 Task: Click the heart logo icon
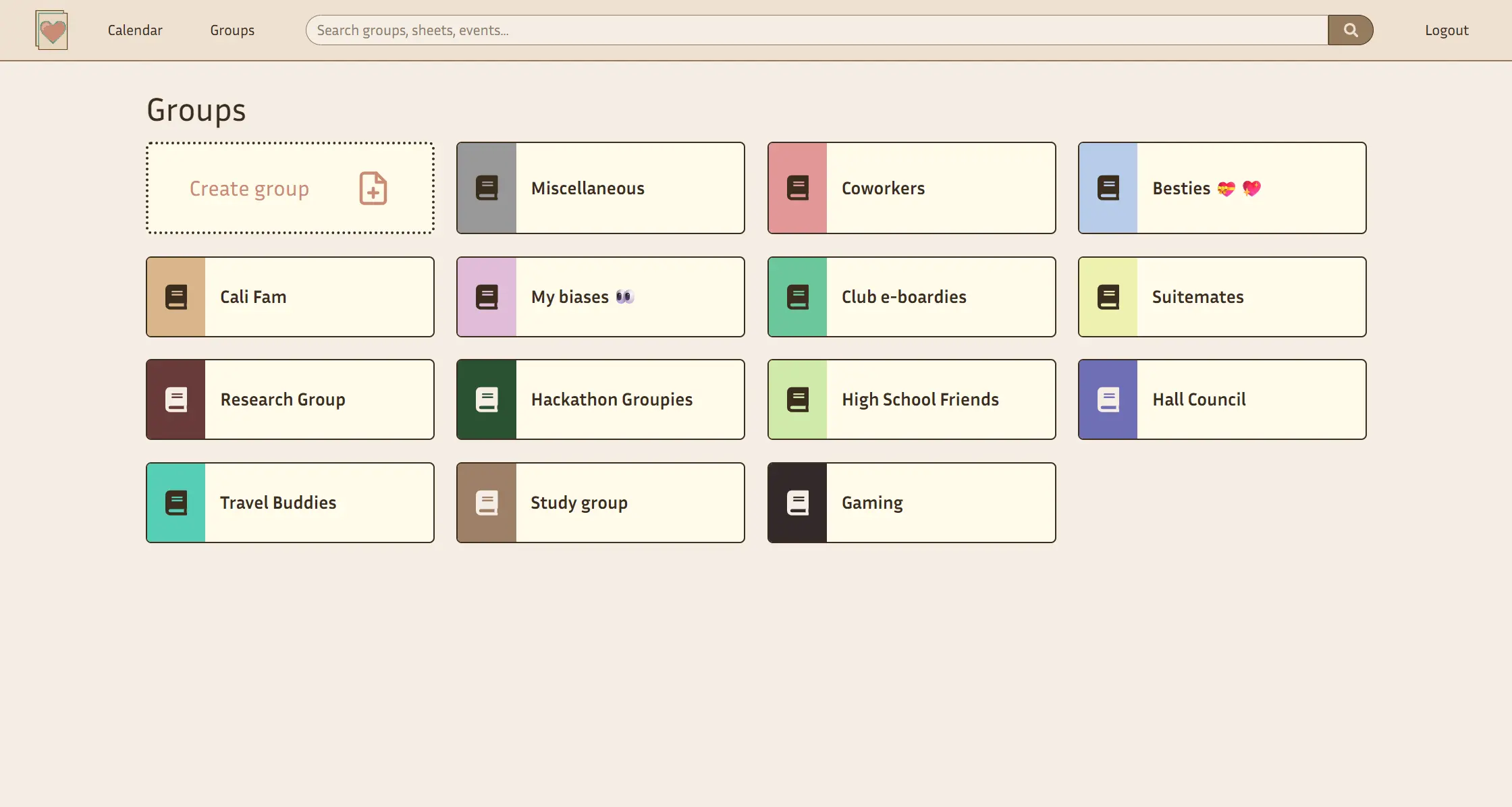(x=52, y=30)
